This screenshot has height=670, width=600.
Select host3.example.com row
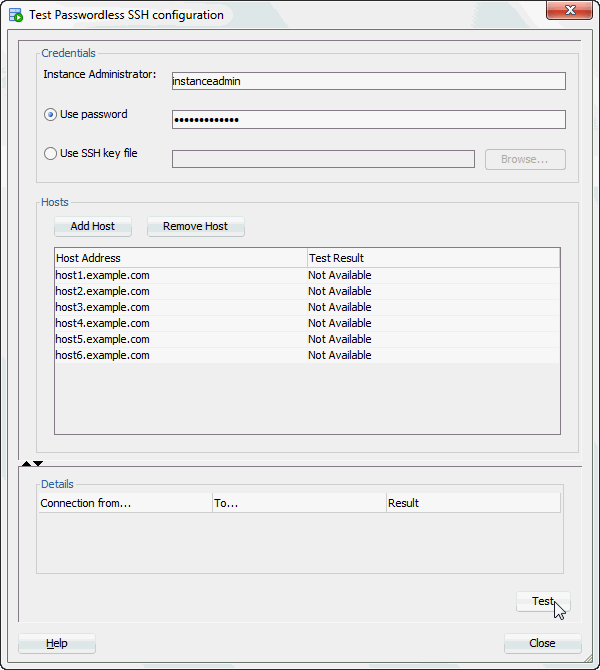pos(307,307)
